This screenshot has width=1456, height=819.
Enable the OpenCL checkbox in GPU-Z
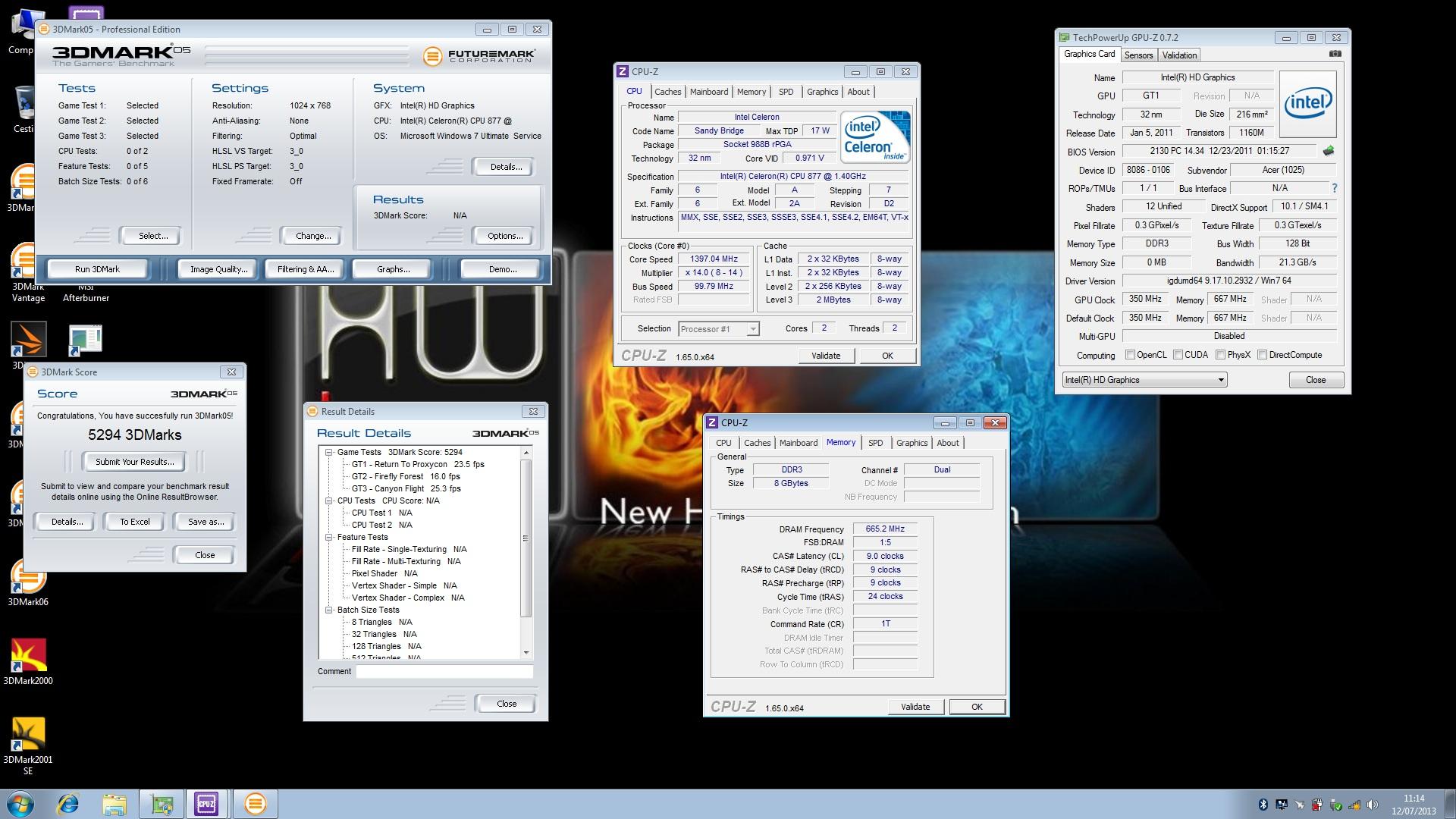pyautogui.click(x=1131, y=355)
